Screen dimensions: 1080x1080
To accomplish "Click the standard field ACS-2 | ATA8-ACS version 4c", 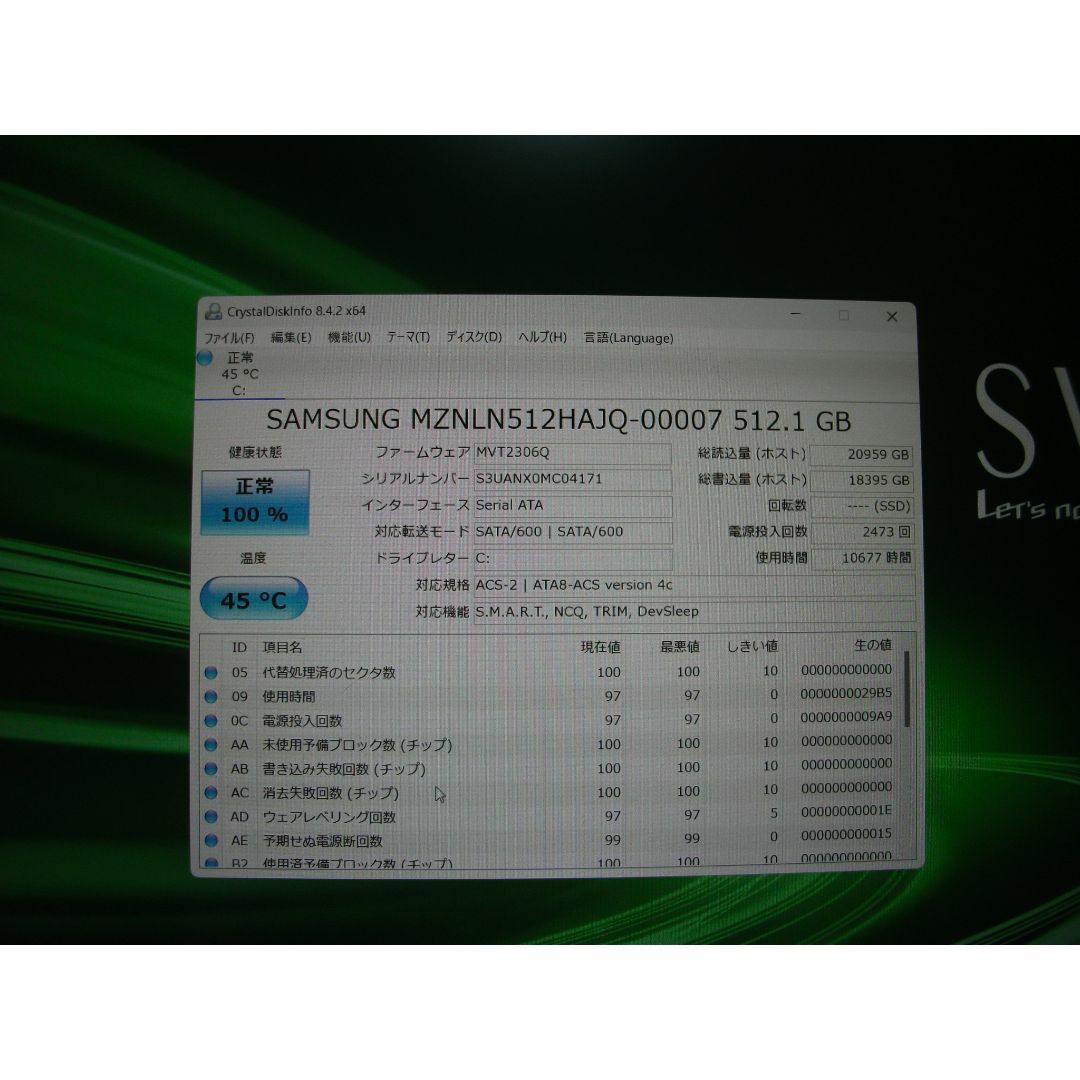I will coord(694,585).
